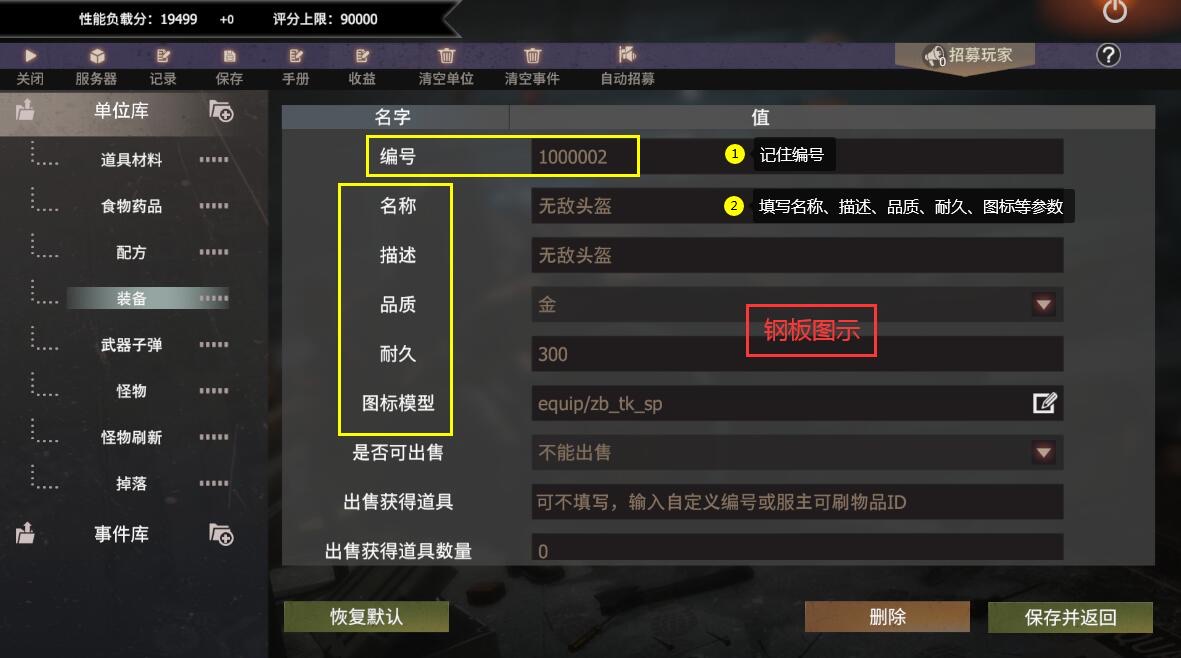Click add-folder icon next to 单位库

coord(221,111)
